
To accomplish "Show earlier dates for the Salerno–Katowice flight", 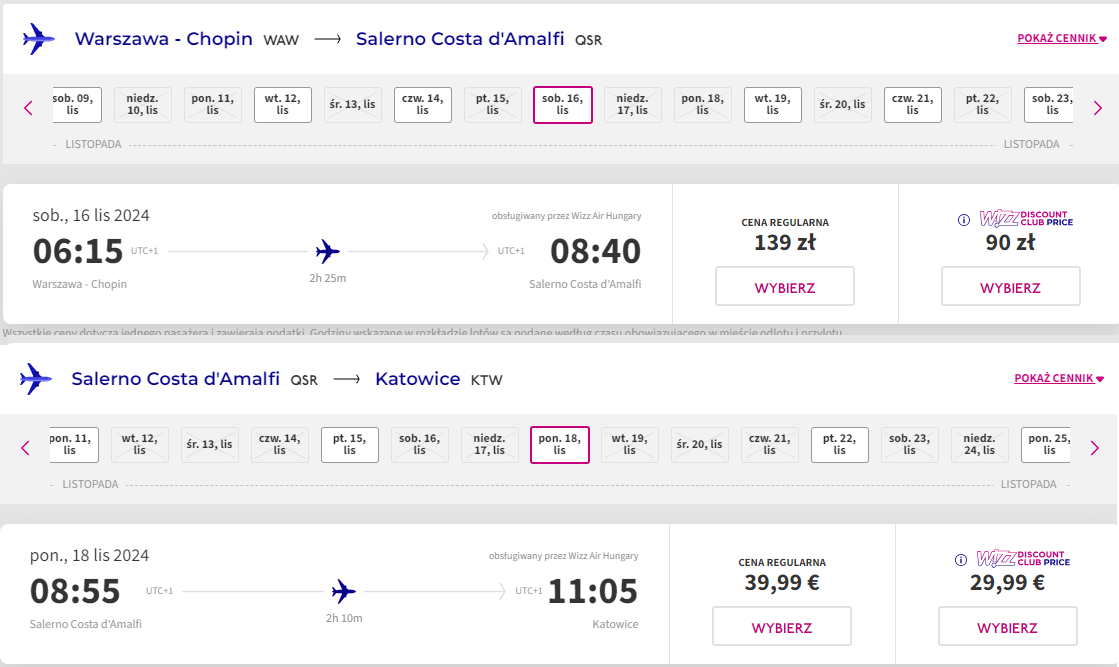I will [26, 448].
